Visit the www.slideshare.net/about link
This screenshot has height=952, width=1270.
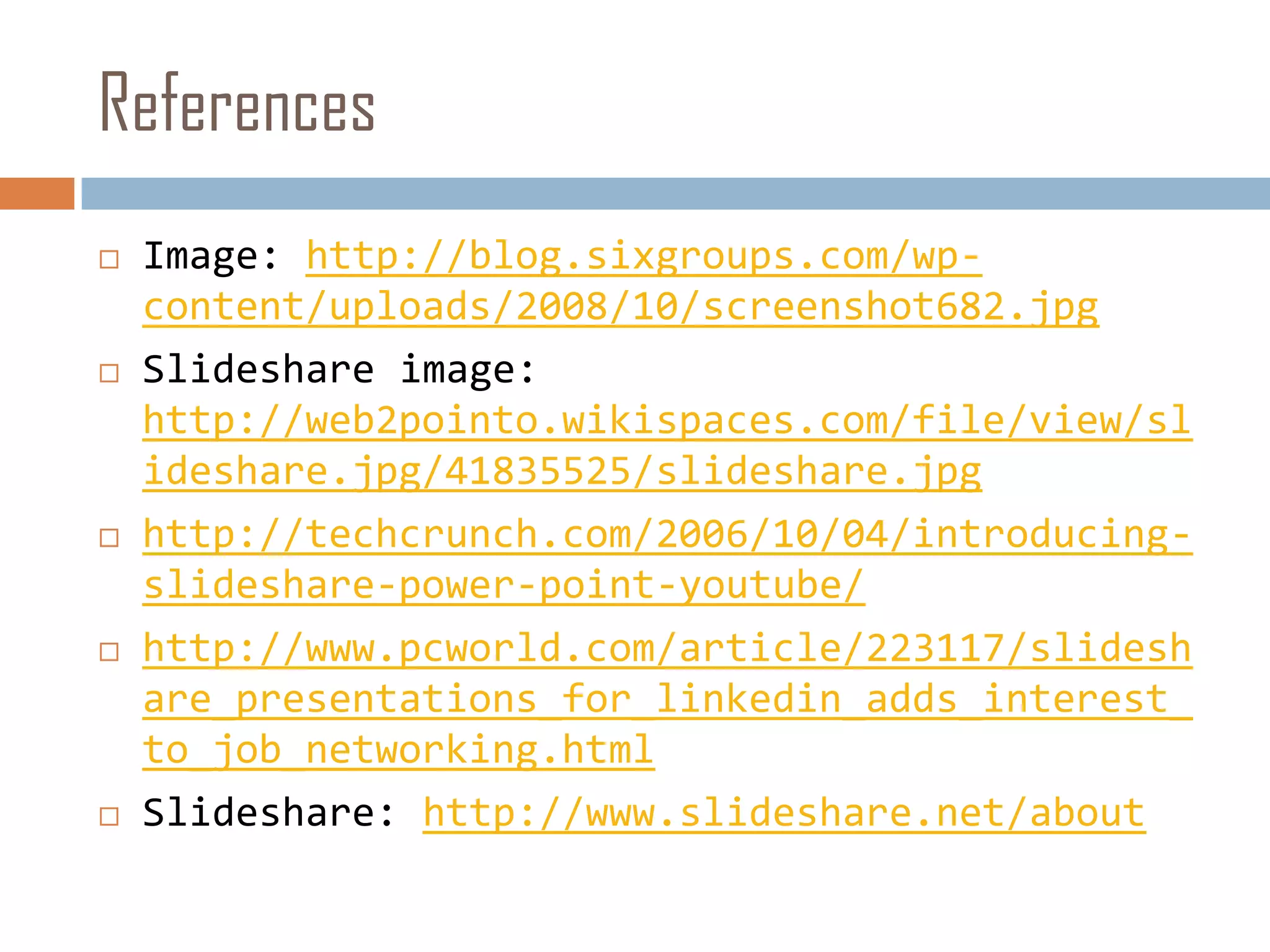[784, 813]
